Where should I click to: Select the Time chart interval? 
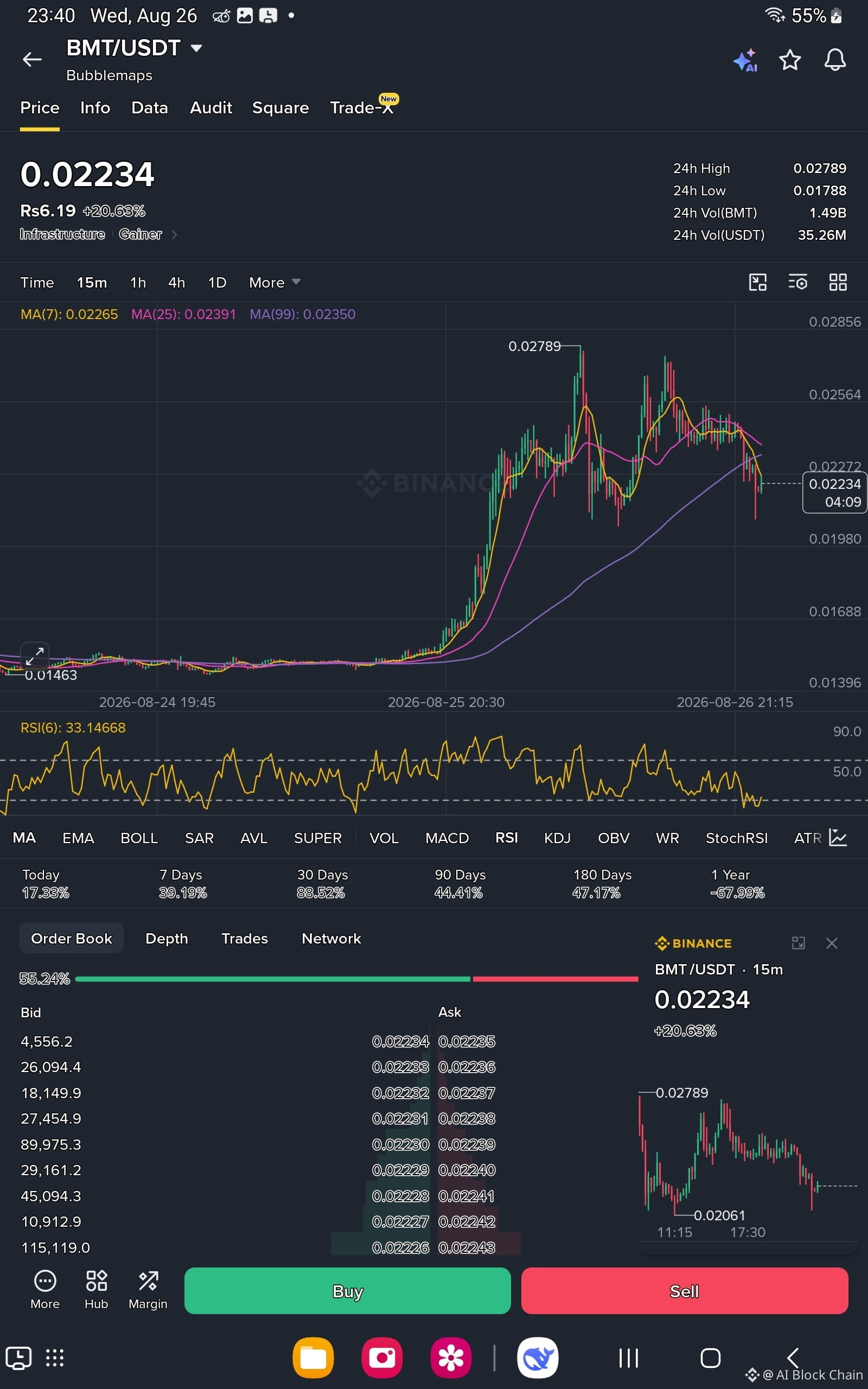[37, 282]
